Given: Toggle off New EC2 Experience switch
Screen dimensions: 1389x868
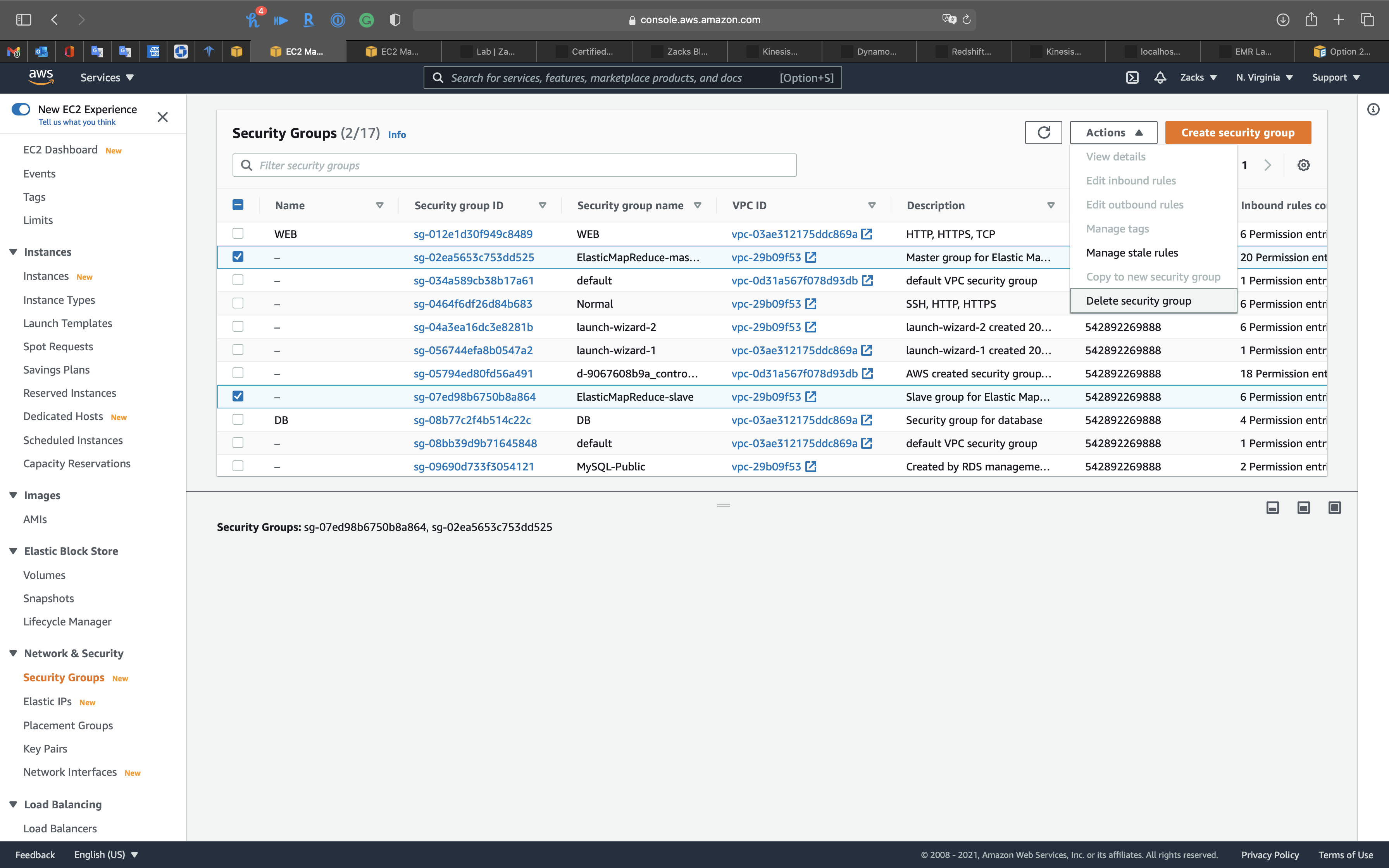Looking at the screenshot, I should [x=21, y=109].
